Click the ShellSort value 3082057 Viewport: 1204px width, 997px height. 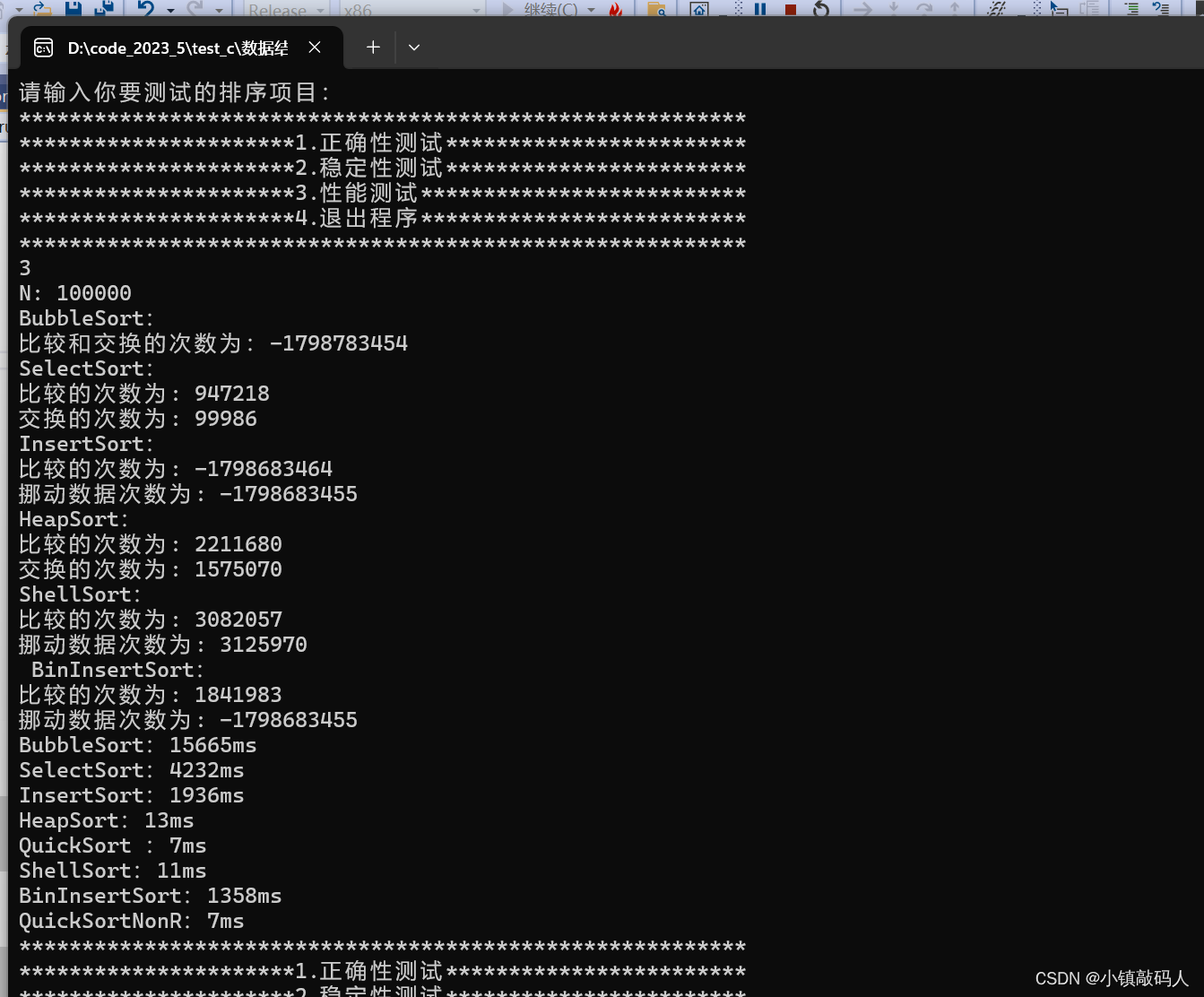coord(238,620)
